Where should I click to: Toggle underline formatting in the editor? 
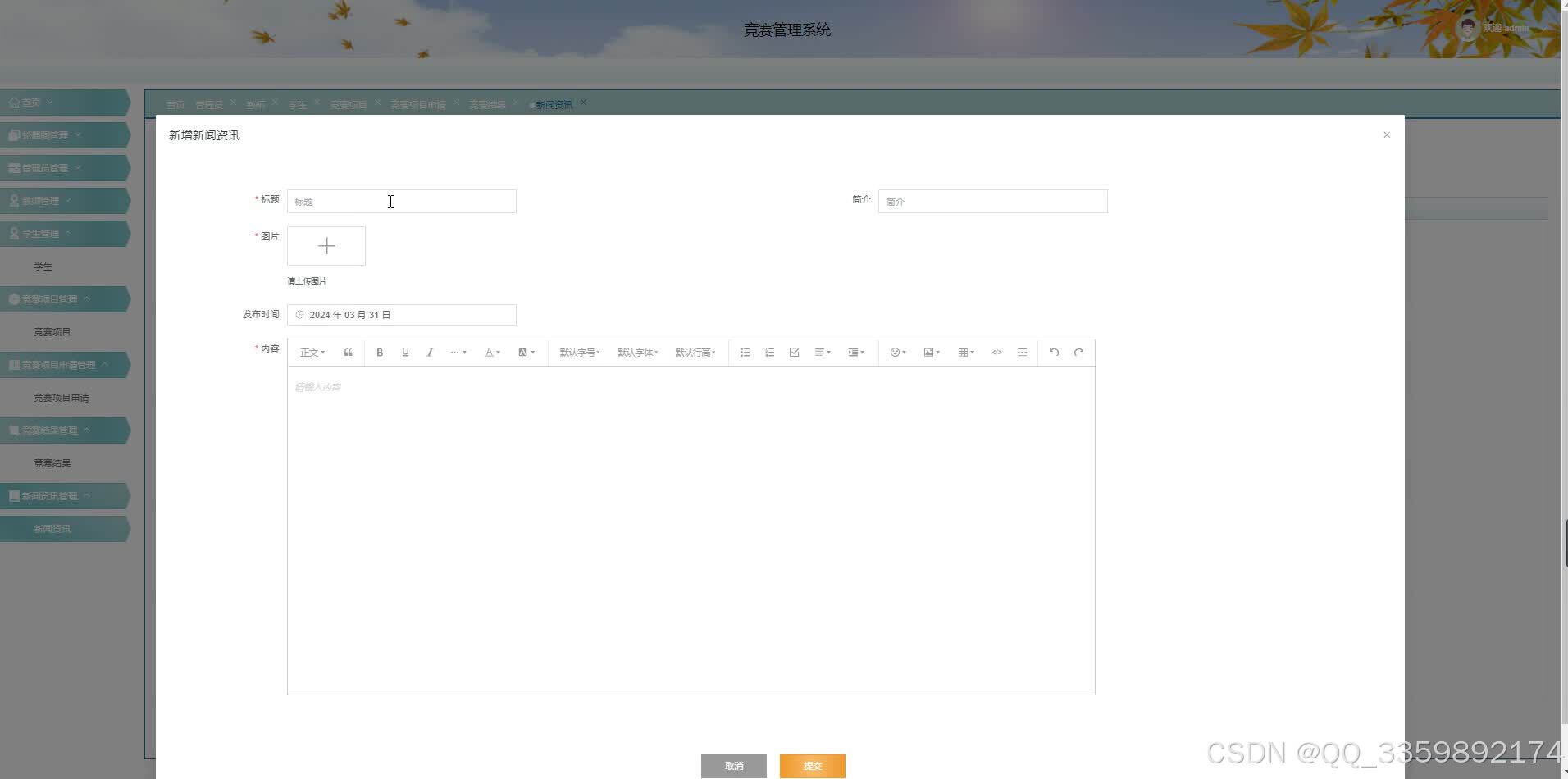(x=405, y=353)
